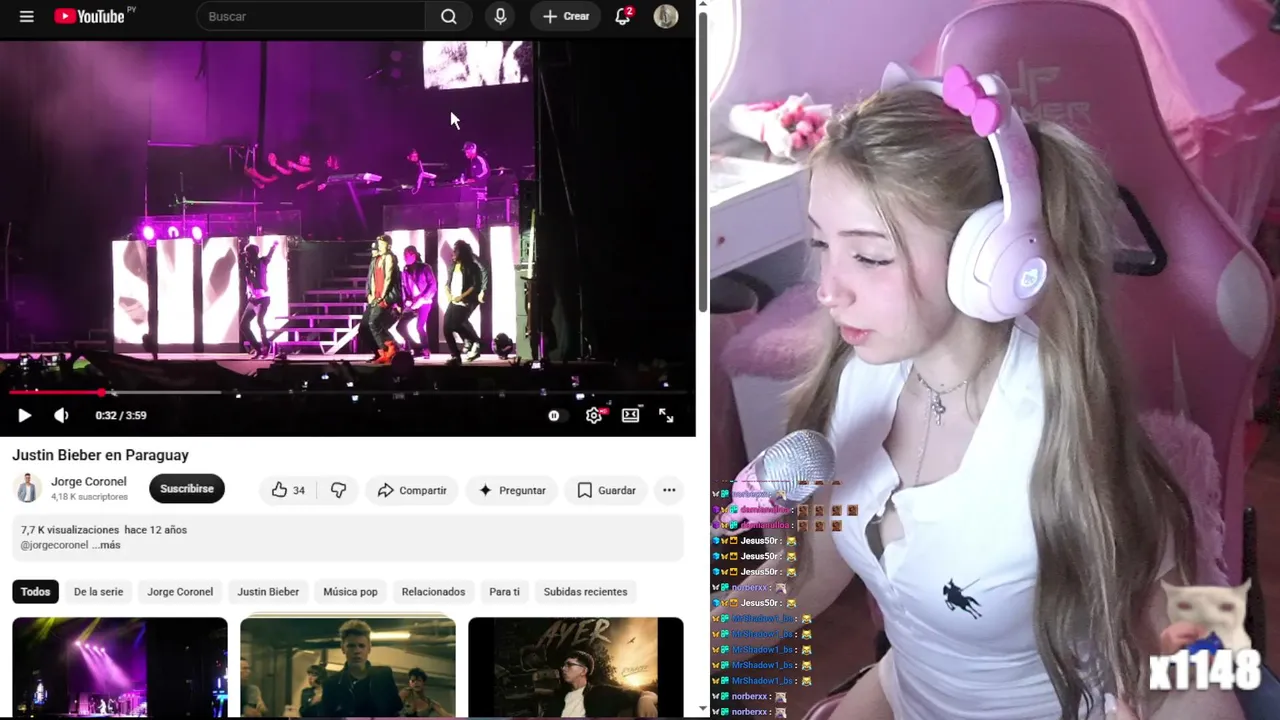Select the Para ti chip
This screenshot has width=1280, height=720.
504,592
